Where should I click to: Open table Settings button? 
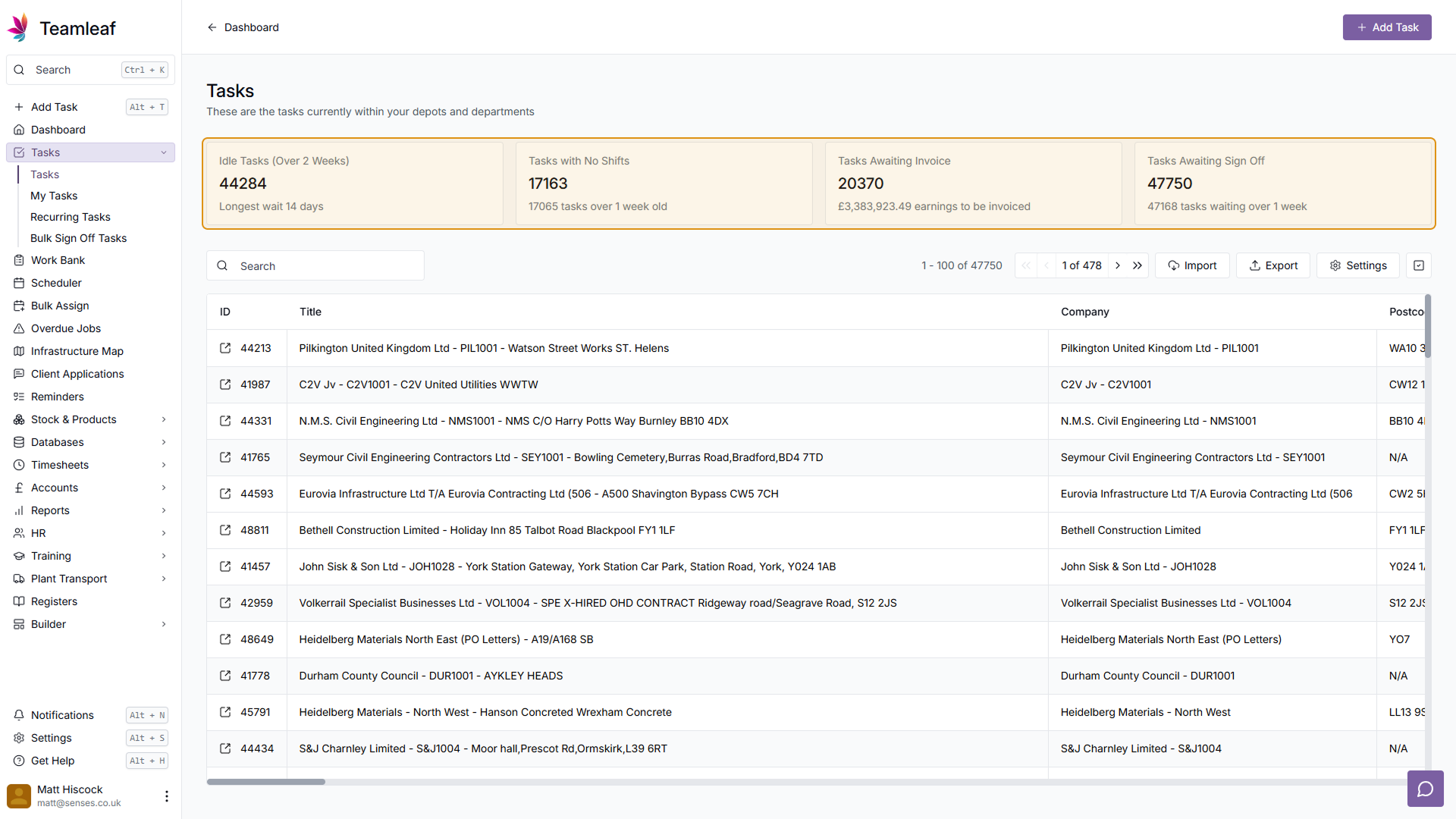tap(1358, 265)
